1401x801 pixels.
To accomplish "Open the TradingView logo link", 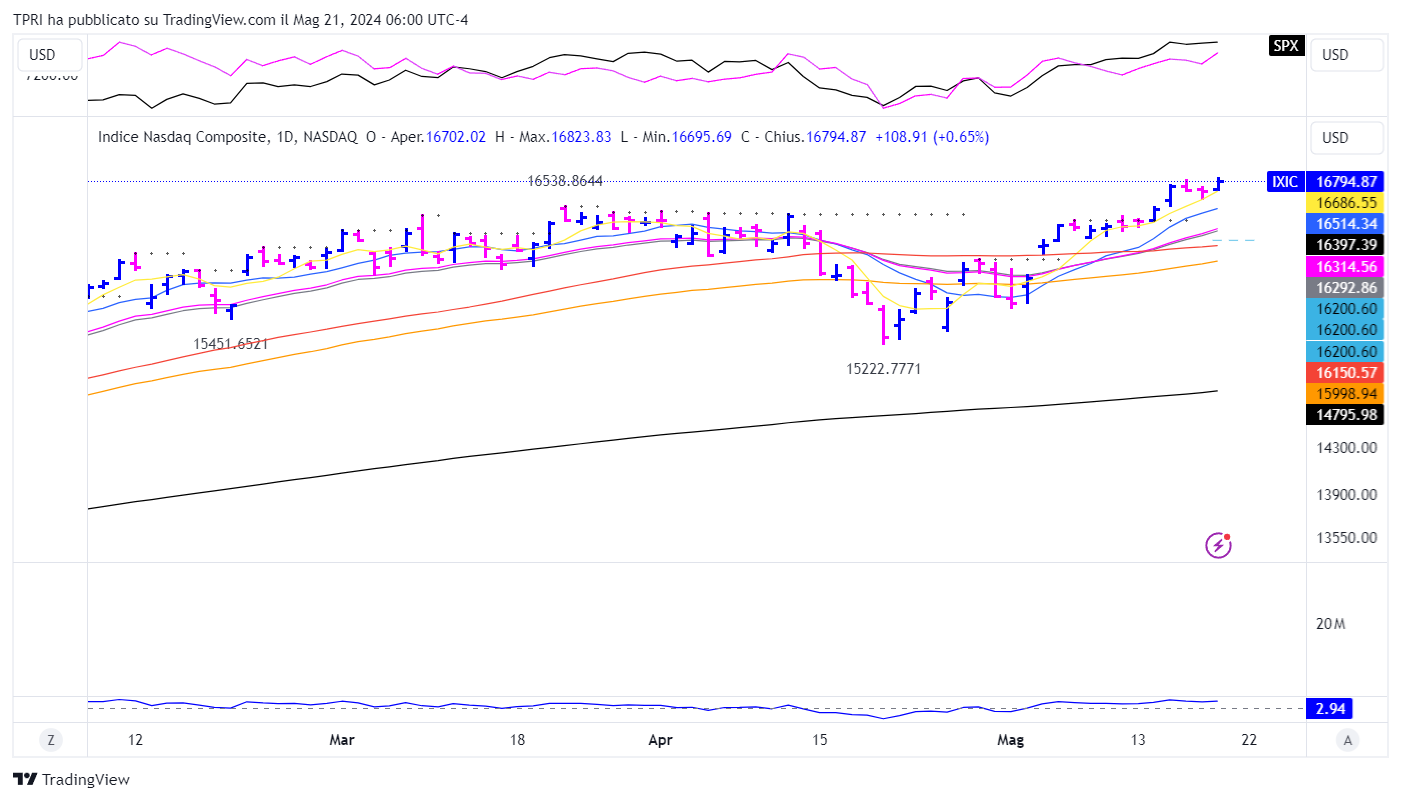I will tap(71, 779).
